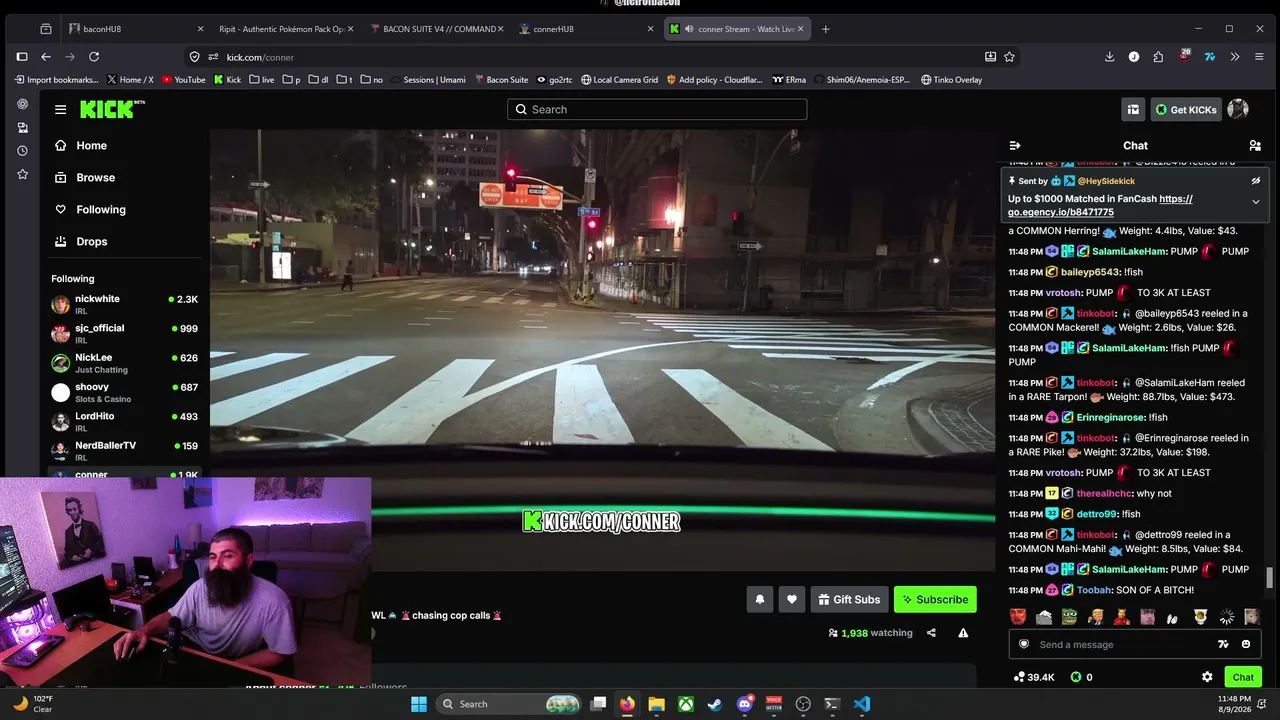This screenshot has width=1280, height=720.
Task: Open chat settings gear
Action: pyautogui.click(x=1207, y=677)
